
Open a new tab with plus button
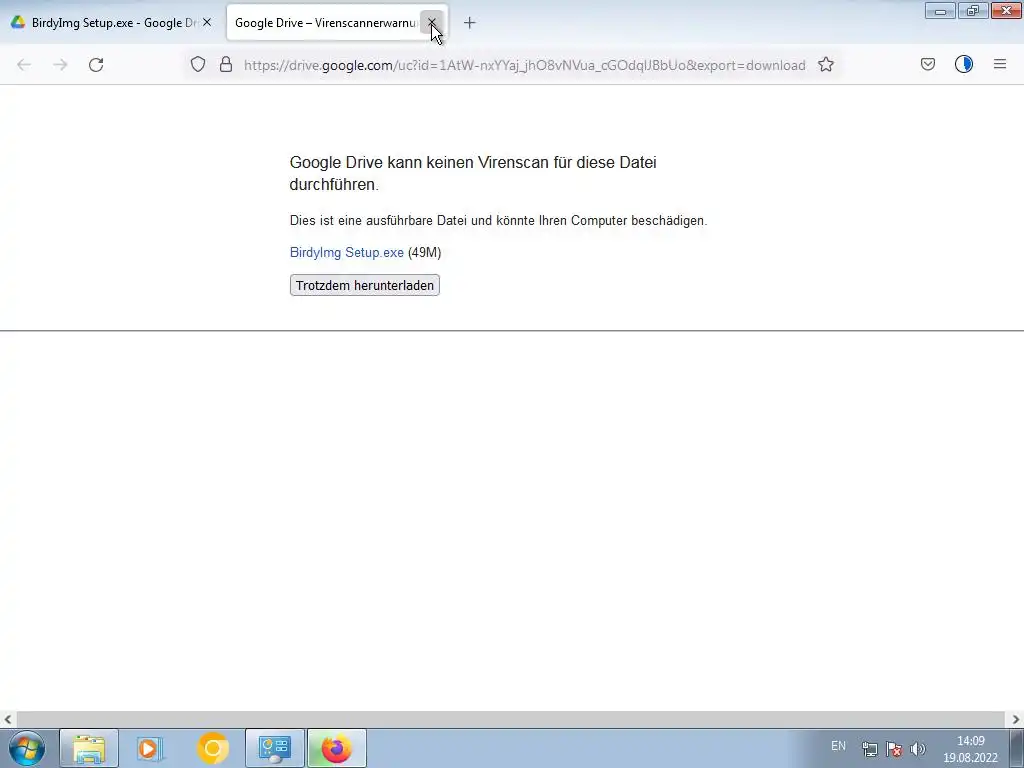coord(470,23)
